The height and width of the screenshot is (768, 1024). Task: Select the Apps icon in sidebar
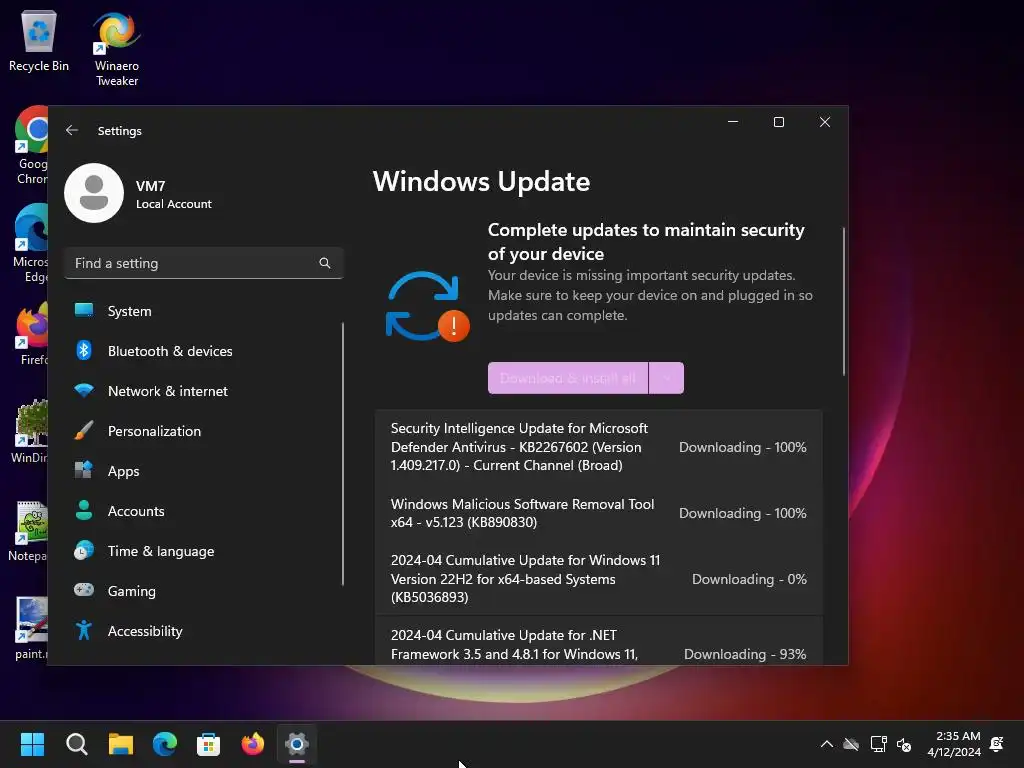84,470
